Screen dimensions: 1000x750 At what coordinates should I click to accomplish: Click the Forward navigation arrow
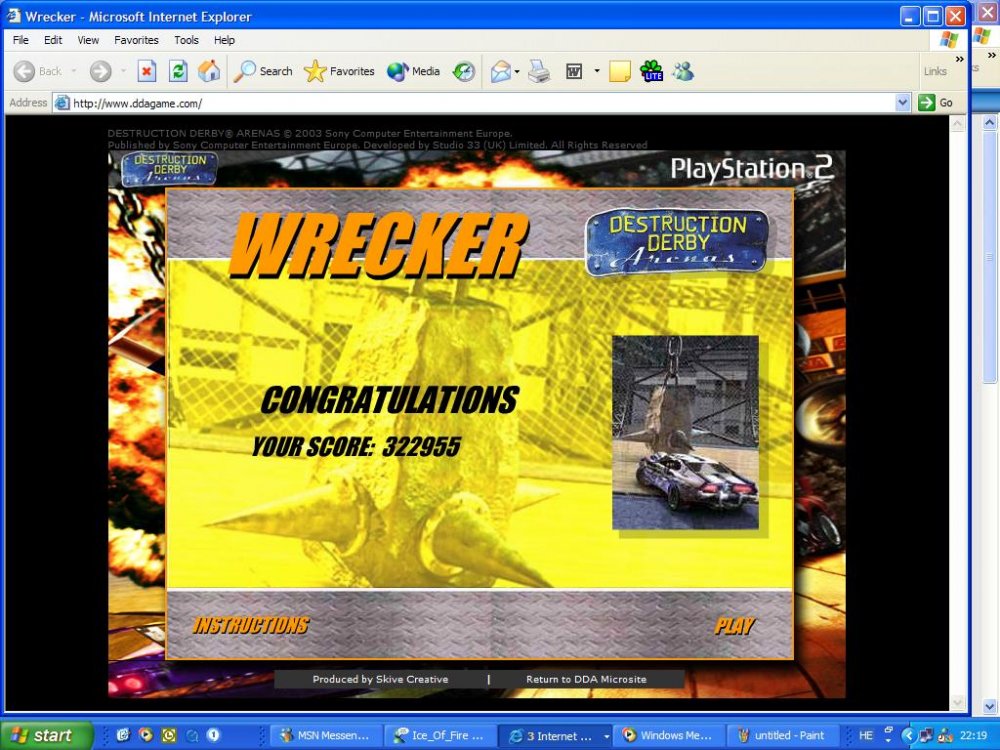pos(100,71)
